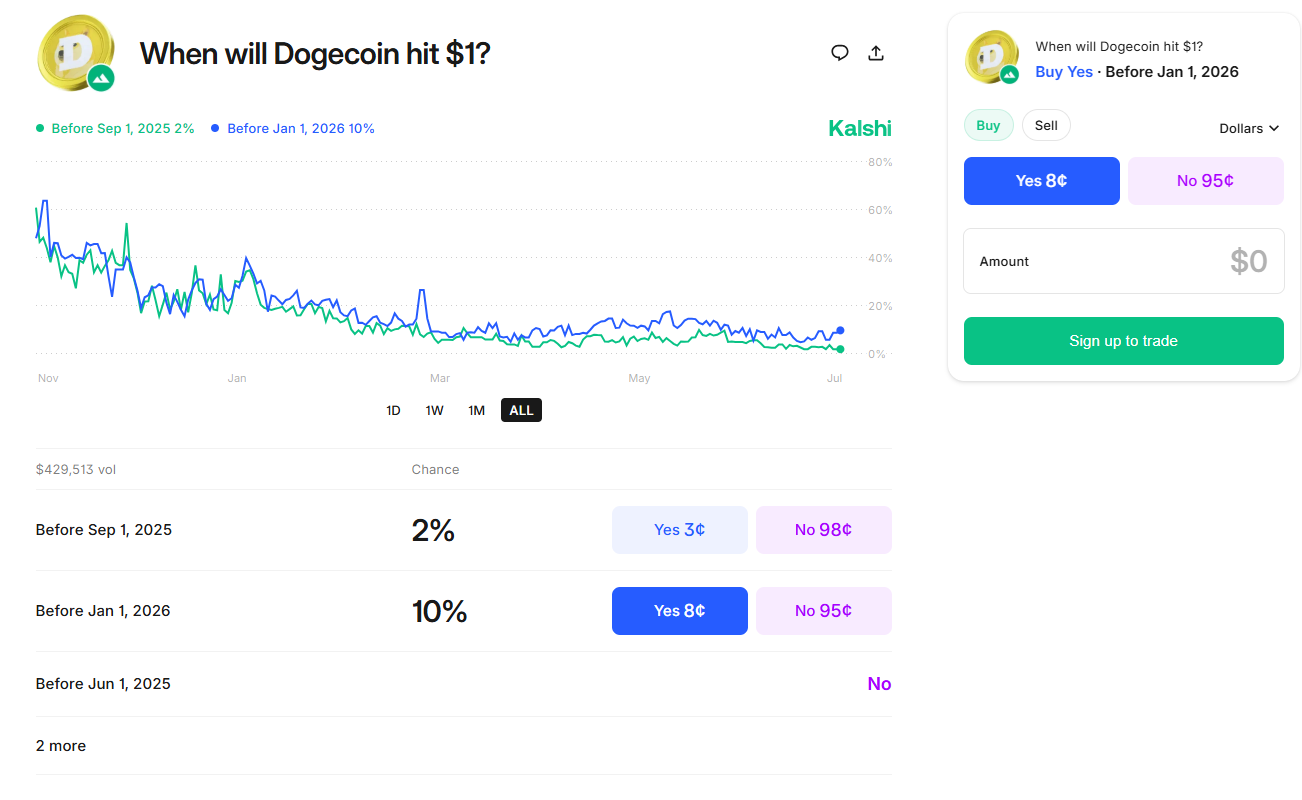Image resolution: width=1302 pixels, height=800 pixels.
Task: Switch chart range to 1W
Action: click(x=434, y=410)
